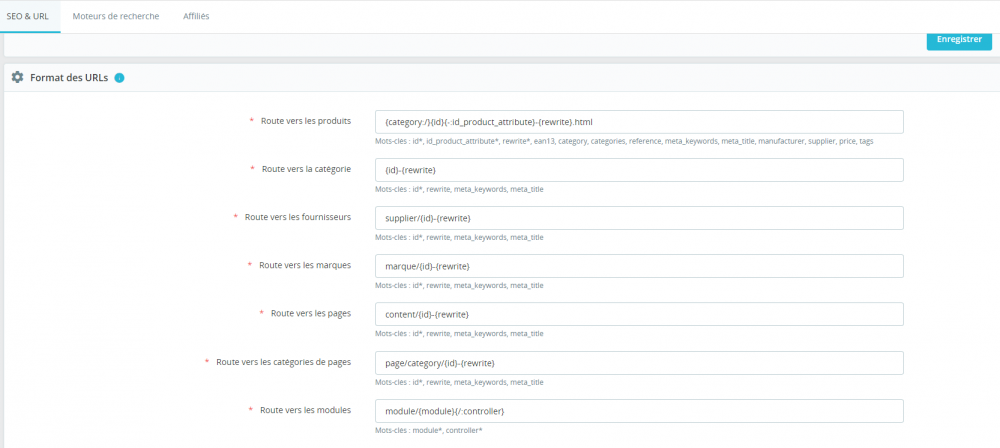1000x448 pixels.
Task: Click the Format des URLs section heading
Action: [69, 77]
